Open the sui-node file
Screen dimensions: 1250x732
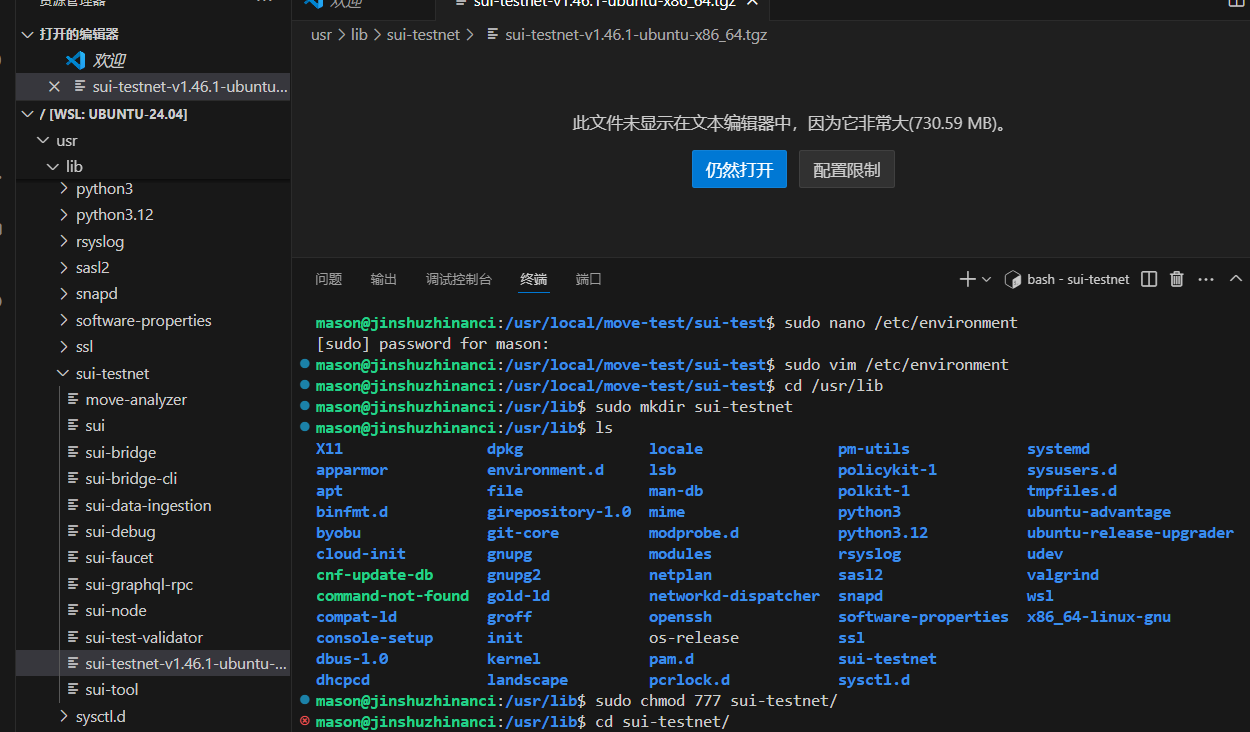116,611
